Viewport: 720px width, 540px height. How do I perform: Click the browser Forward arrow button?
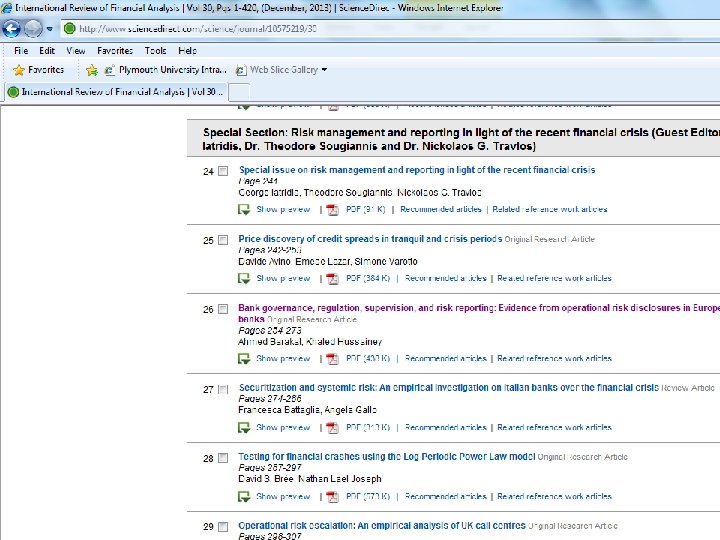pos(33,29)
